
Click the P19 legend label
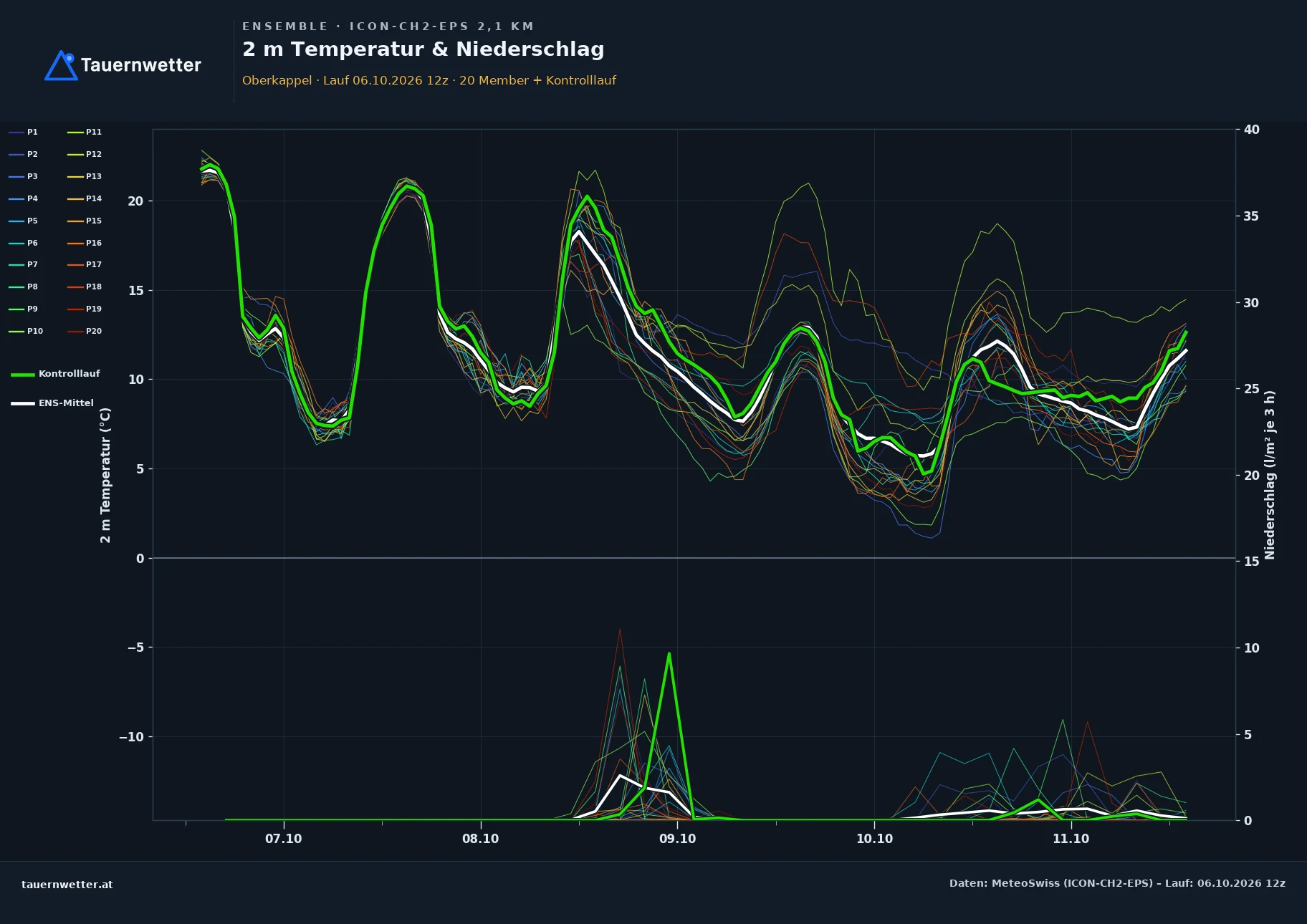pyautogui.click(x=94, y=309)
